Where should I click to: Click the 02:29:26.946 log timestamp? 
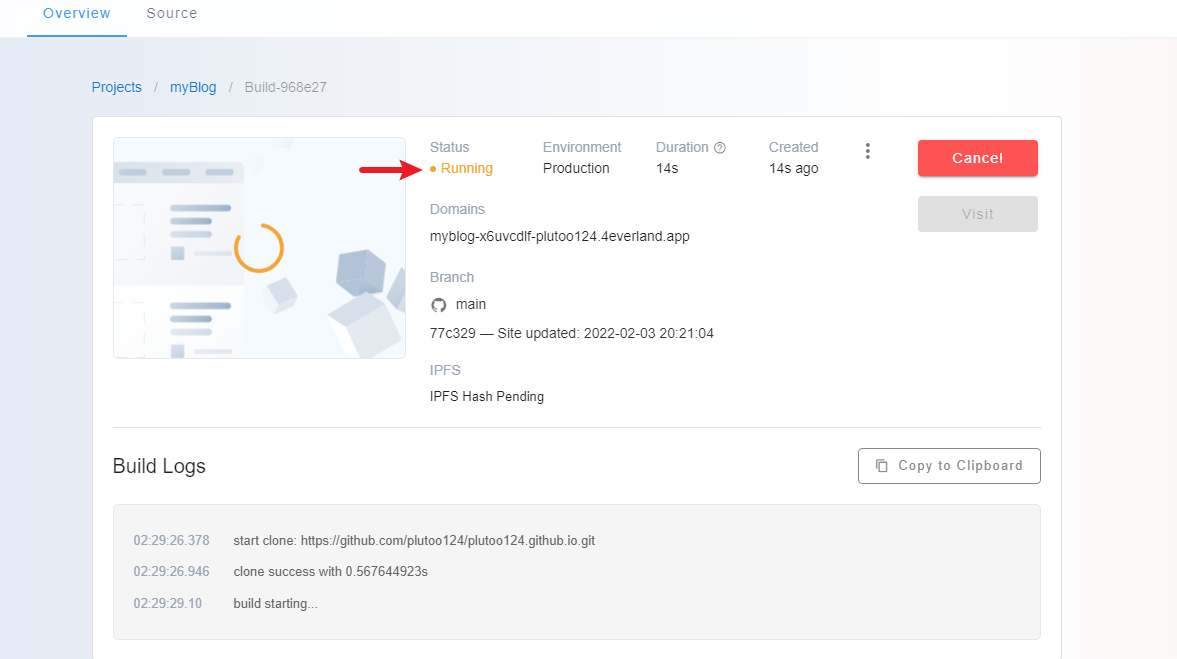tap(171, 572)
